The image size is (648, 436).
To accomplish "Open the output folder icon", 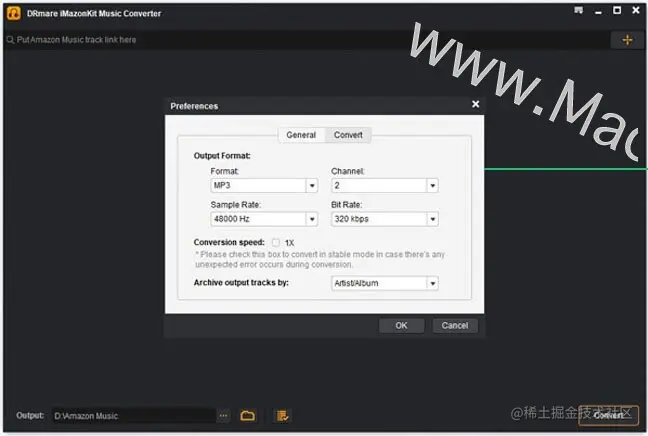I will coord(248,415).
